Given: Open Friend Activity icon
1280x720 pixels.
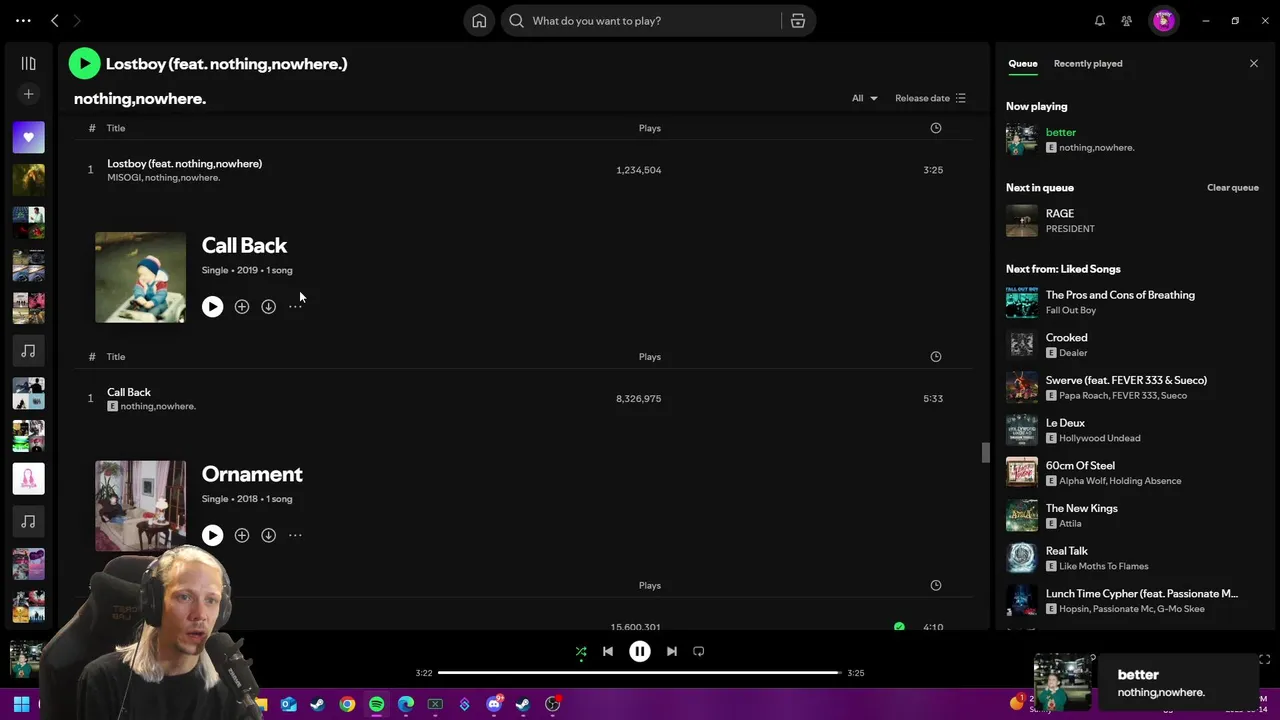Looking at the screenshot, I should 1127,21.
